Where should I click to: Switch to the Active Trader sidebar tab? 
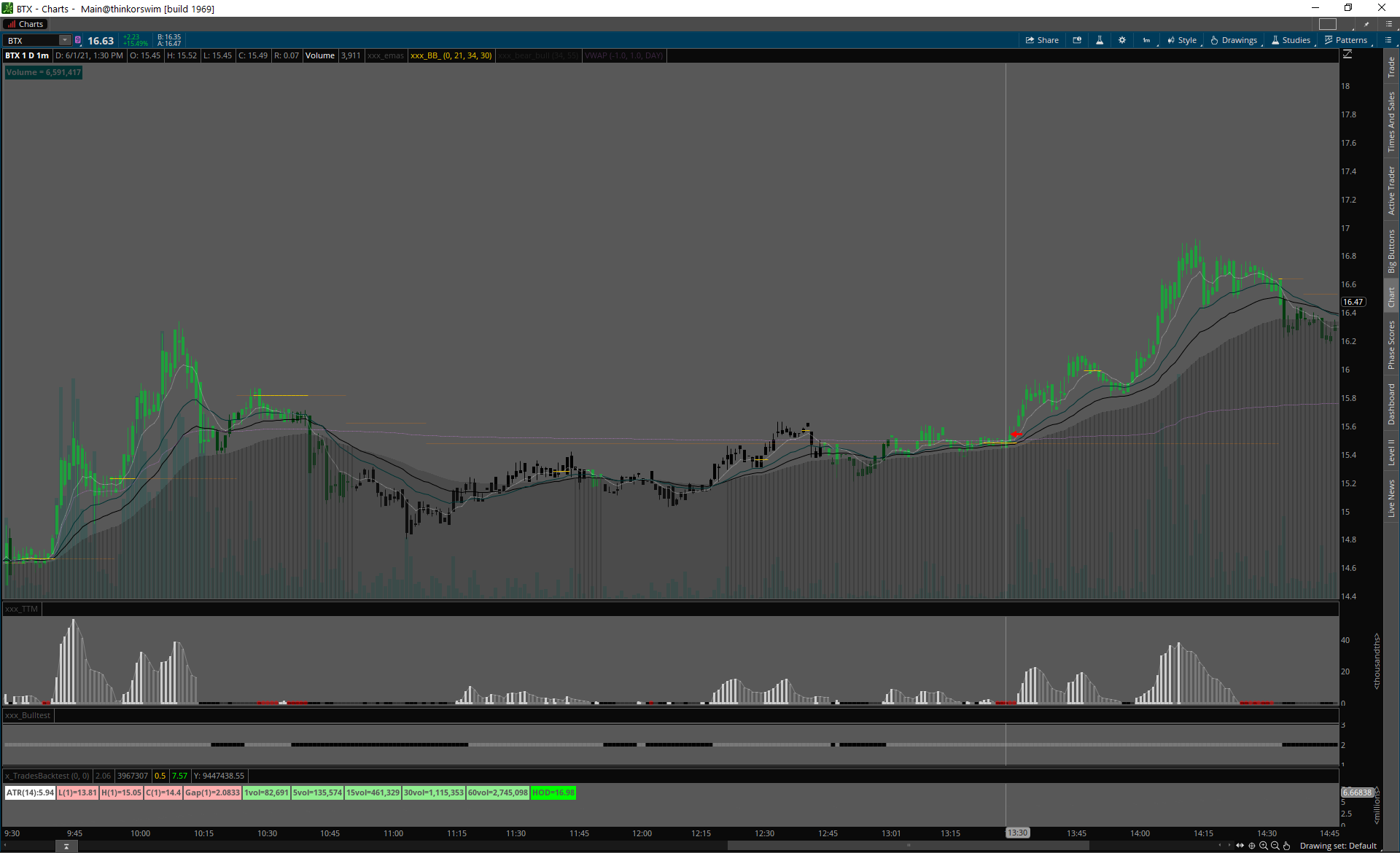tap(1391, 190)
